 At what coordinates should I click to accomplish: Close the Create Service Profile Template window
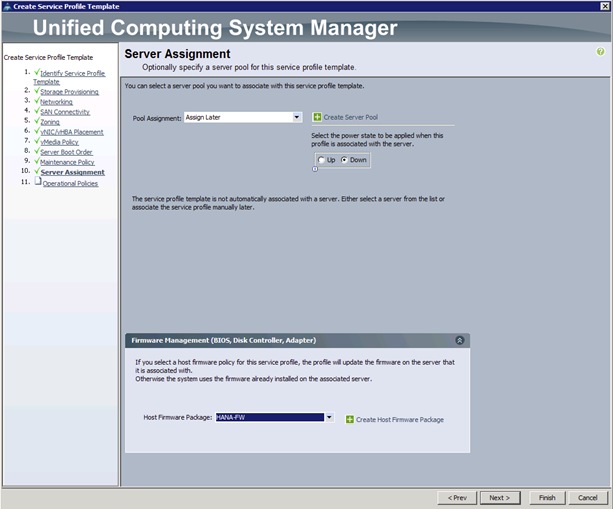[604, 6]
